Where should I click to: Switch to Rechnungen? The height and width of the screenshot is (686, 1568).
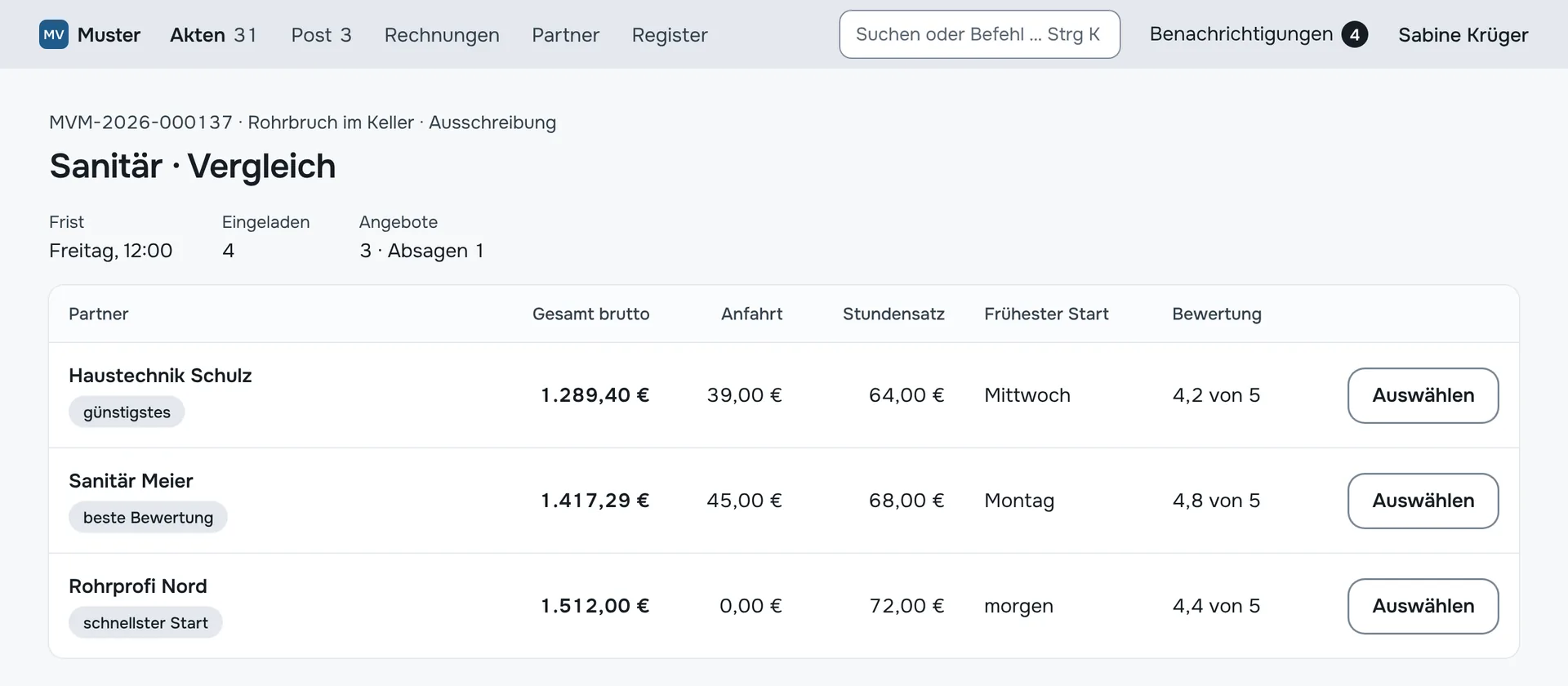(442, 34)
